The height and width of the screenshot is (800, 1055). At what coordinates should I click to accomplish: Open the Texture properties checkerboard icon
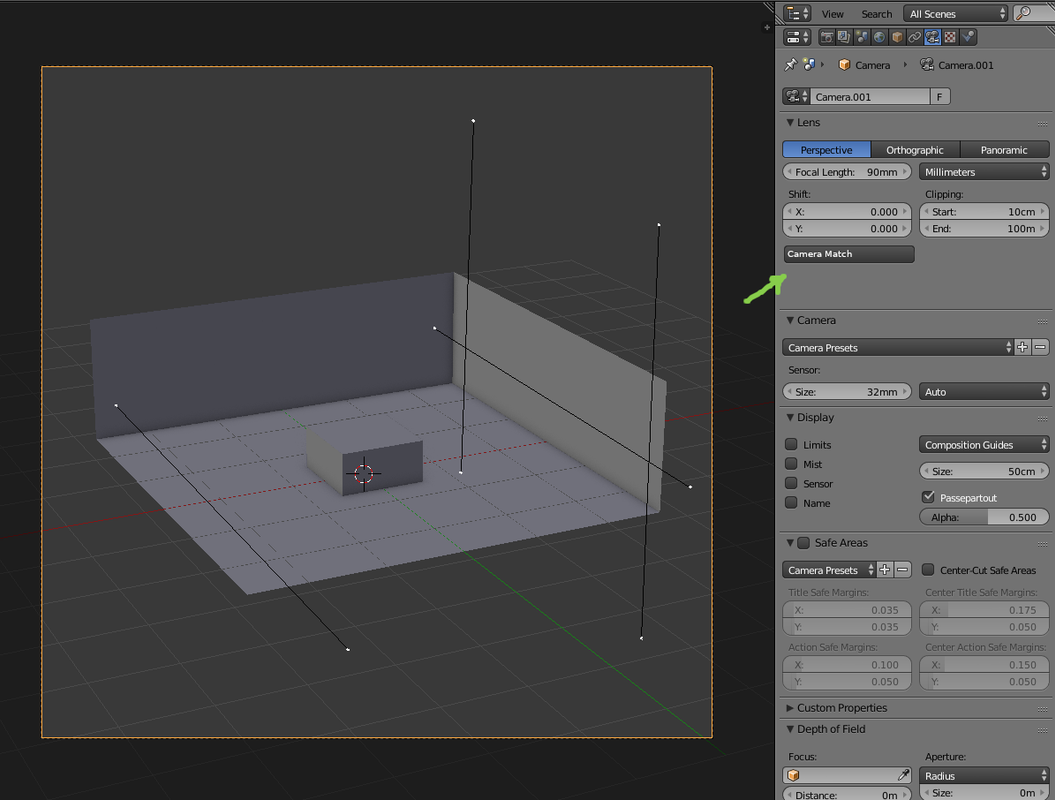point(949,38)
